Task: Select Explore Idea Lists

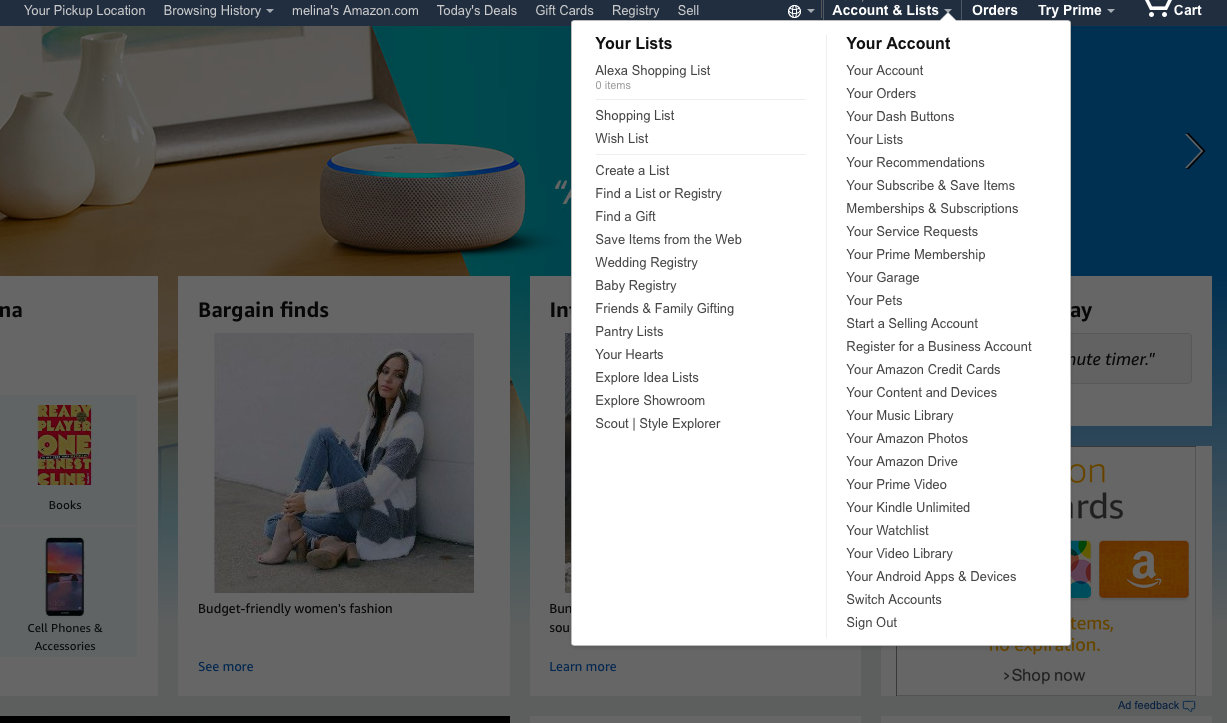Action: (647, 377)
